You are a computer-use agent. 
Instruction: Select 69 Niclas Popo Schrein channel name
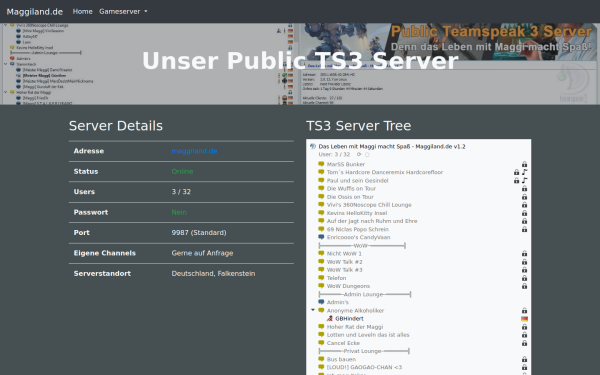coord(357,229)
